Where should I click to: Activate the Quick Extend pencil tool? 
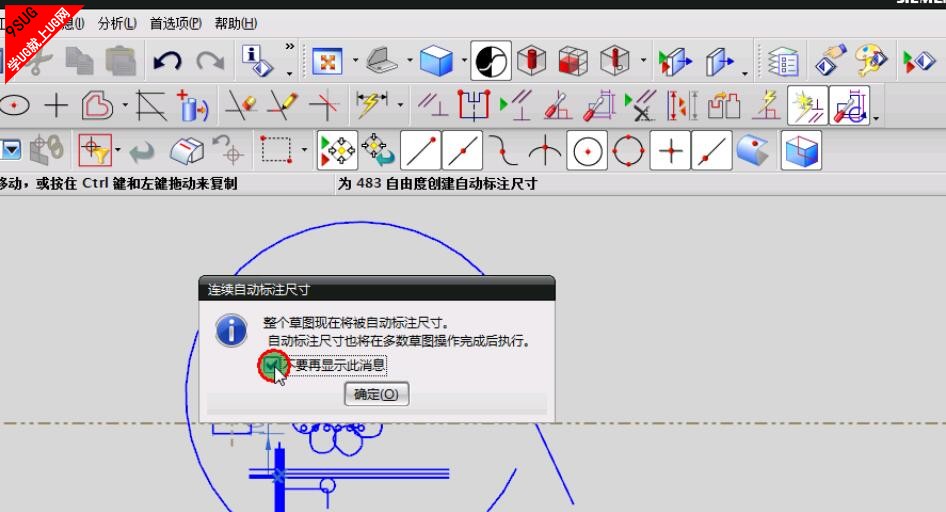pyautogui.click(x=282, y=106)
